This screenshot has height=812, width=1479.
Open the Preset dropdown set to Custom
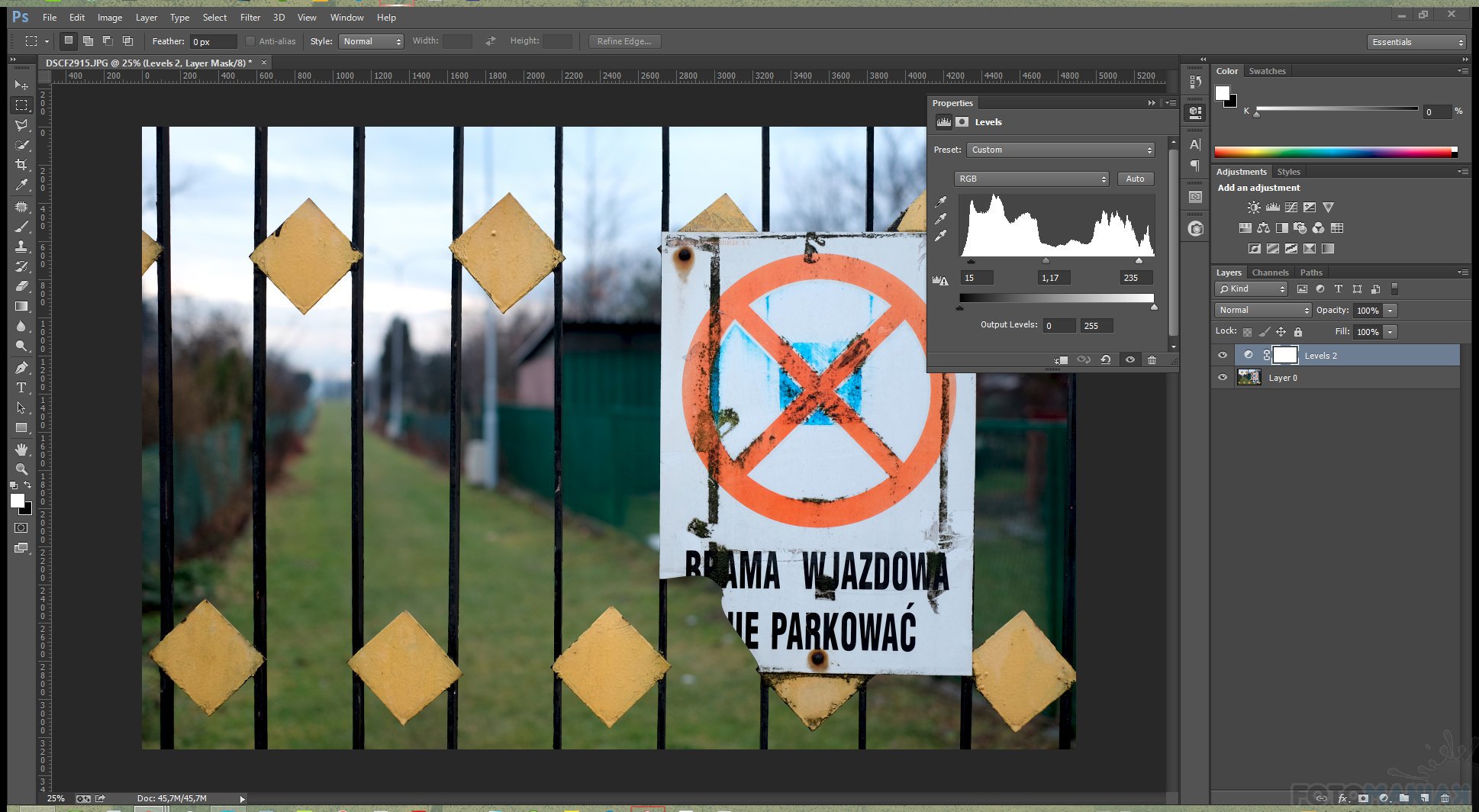(x=1060, y=150)
